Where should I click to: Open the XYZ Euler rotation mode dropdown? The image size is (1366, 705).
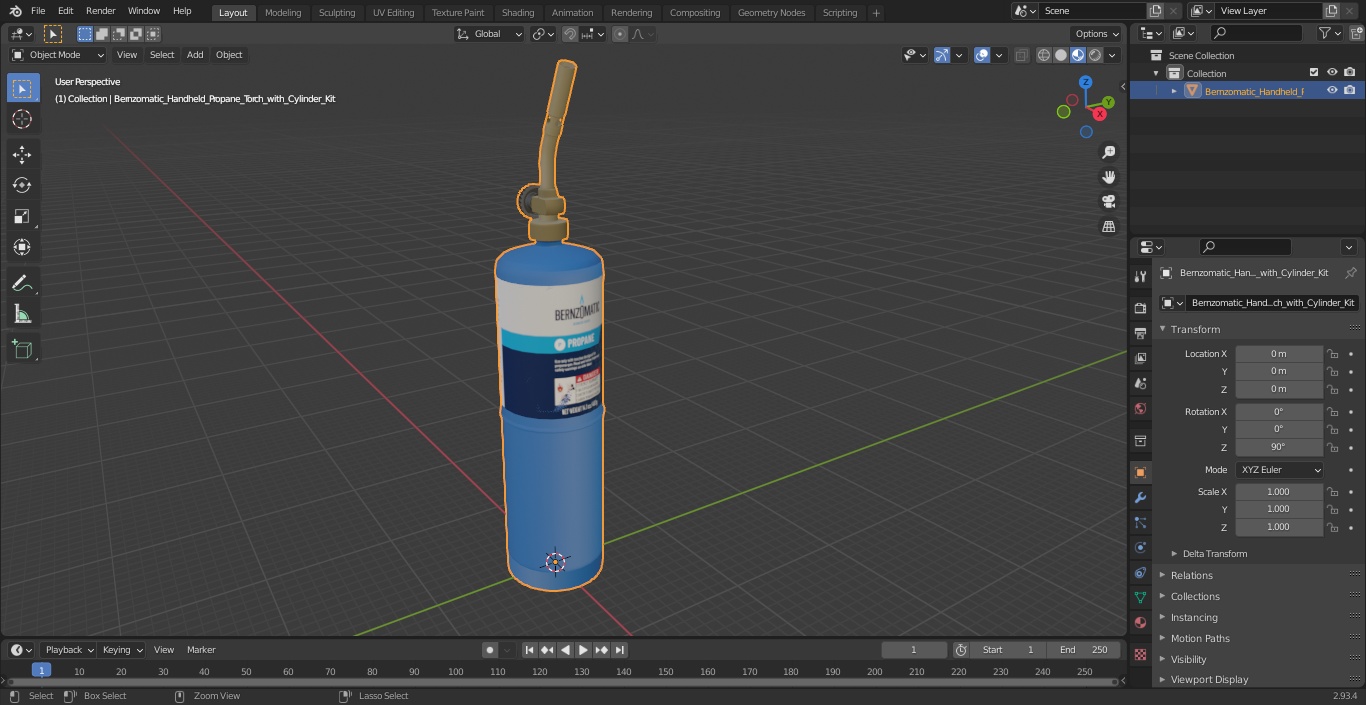[1279, 470]
